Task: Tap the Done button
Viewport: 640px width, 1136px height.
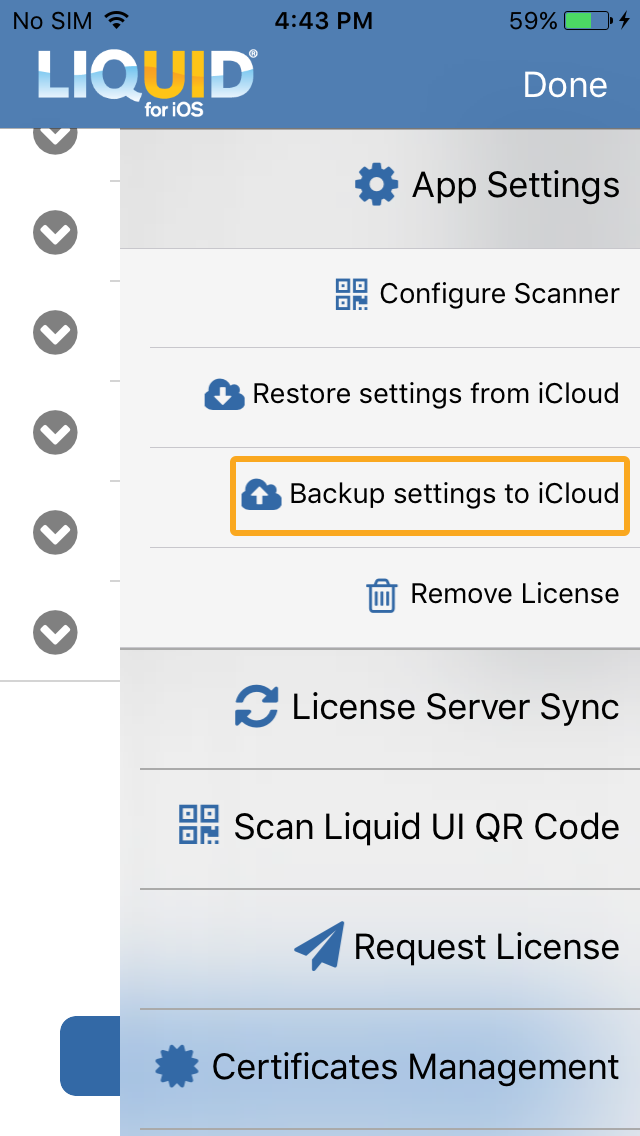Action: click(x=565, y=85)
